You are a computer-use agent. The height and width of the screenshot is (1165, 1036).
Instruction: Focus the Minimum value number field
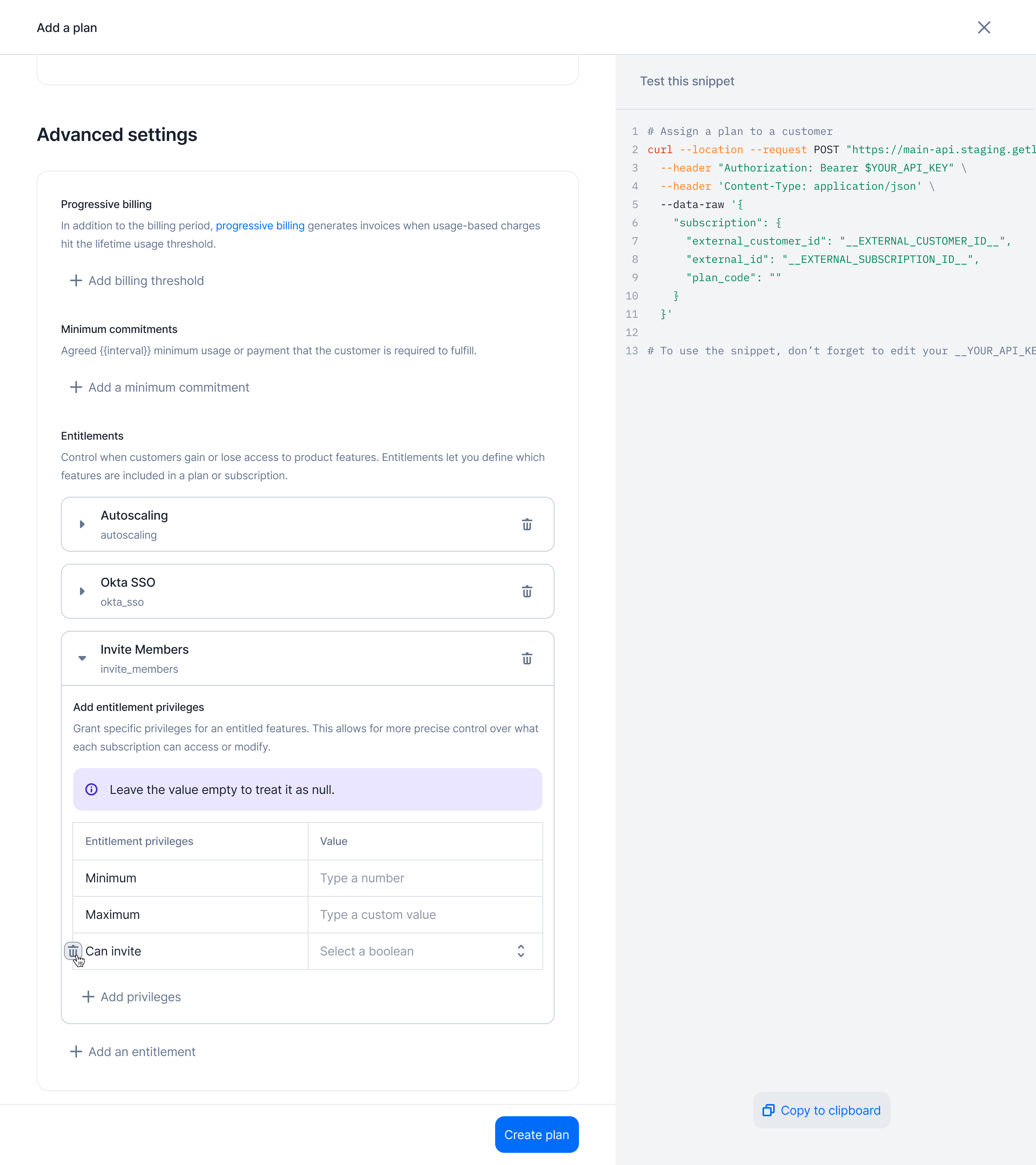pyautogui.click(x=425, y=878)
